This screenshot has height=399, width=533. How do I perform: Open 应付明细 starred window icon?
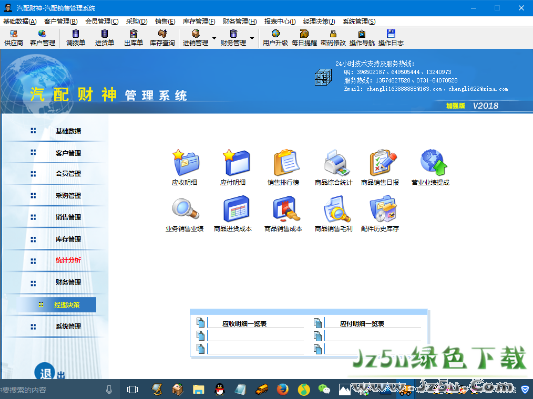pyautogui.click(x=236, y=162)
